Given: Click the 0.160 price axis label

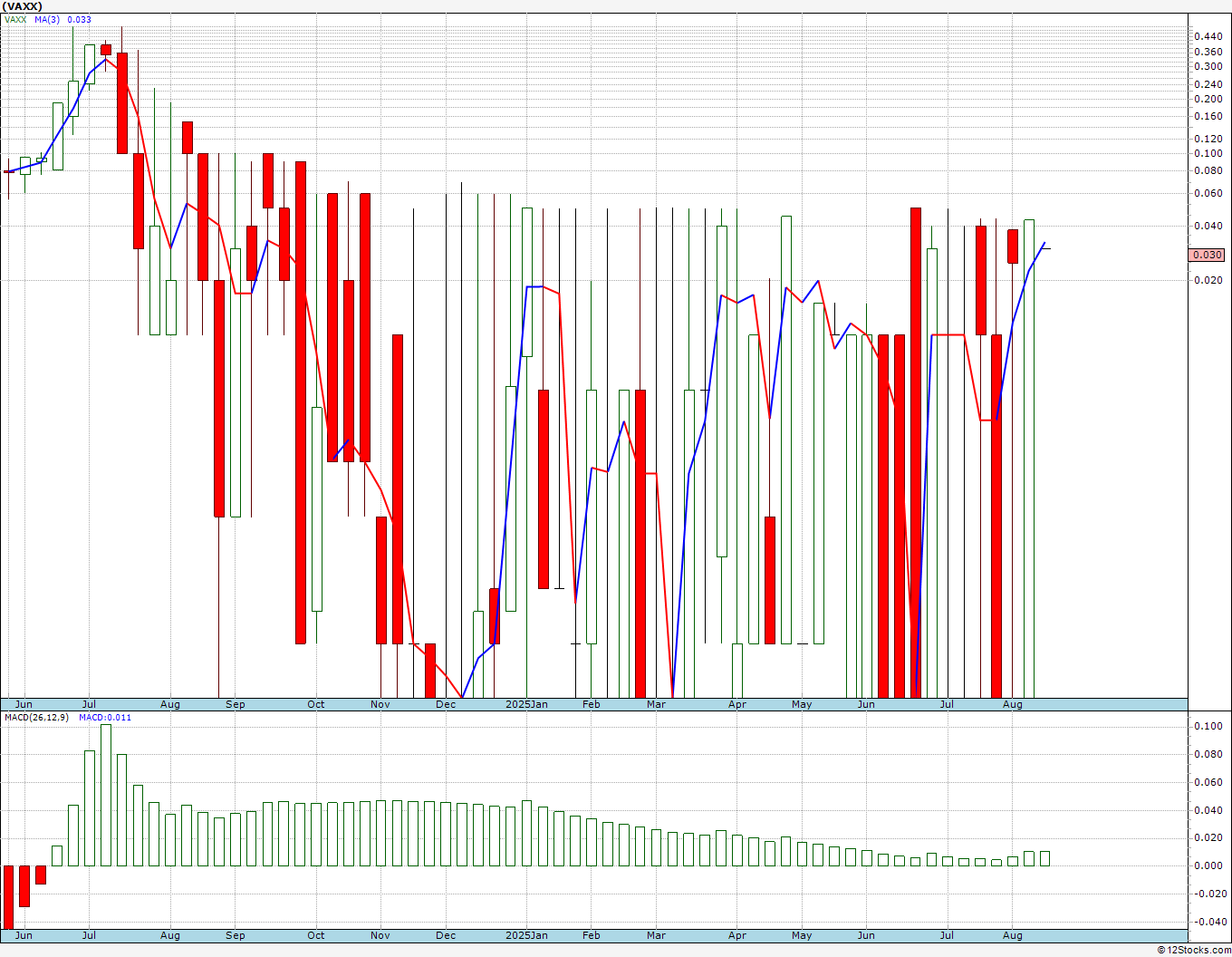Looking at the screenshot, I should coord(1208,117).
